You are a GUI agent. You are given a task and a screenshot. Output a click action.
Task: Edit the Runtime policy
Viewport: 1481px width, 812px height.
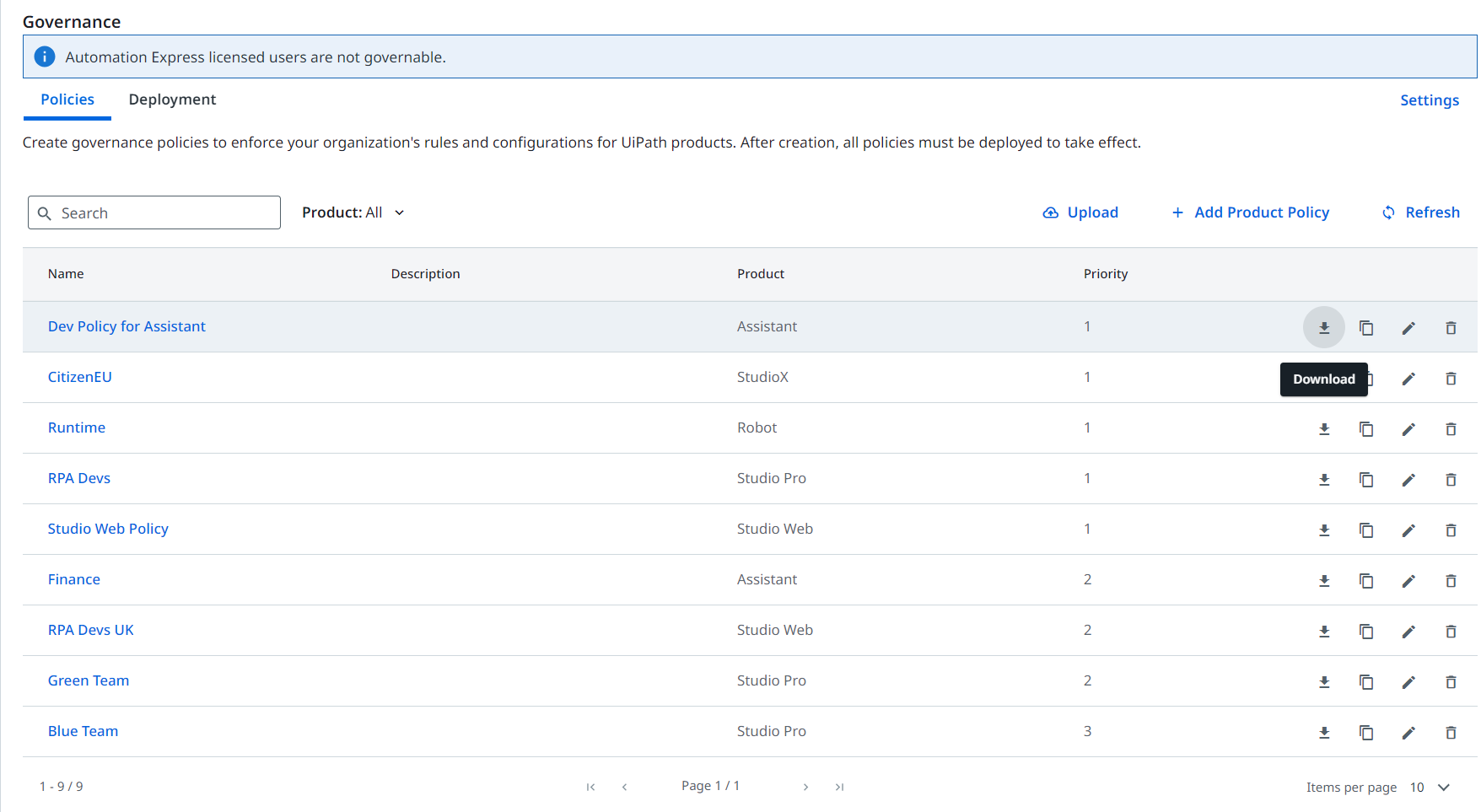click(x=1408, y=428)
